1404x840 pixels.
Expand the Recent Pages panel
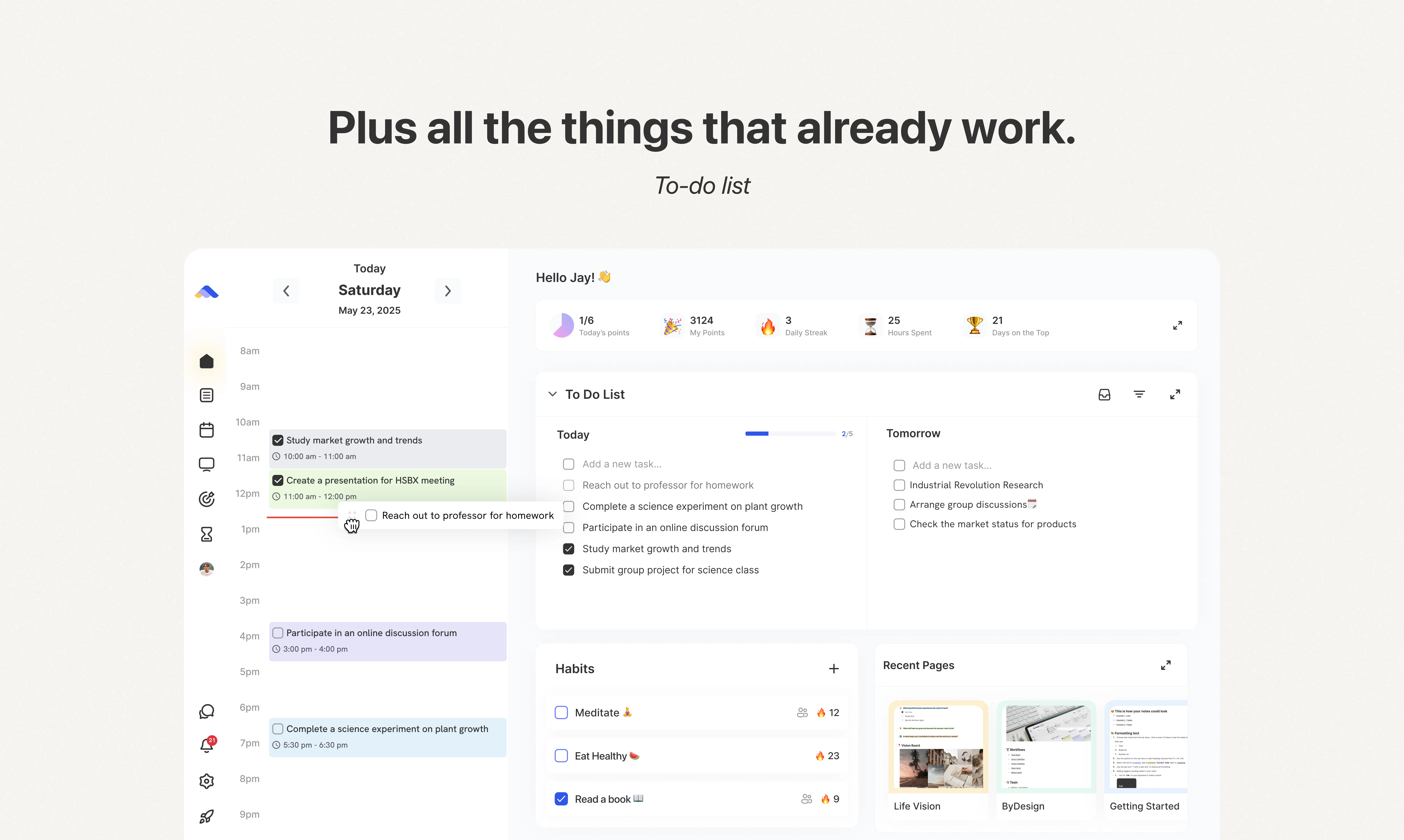pos(1166,665)
